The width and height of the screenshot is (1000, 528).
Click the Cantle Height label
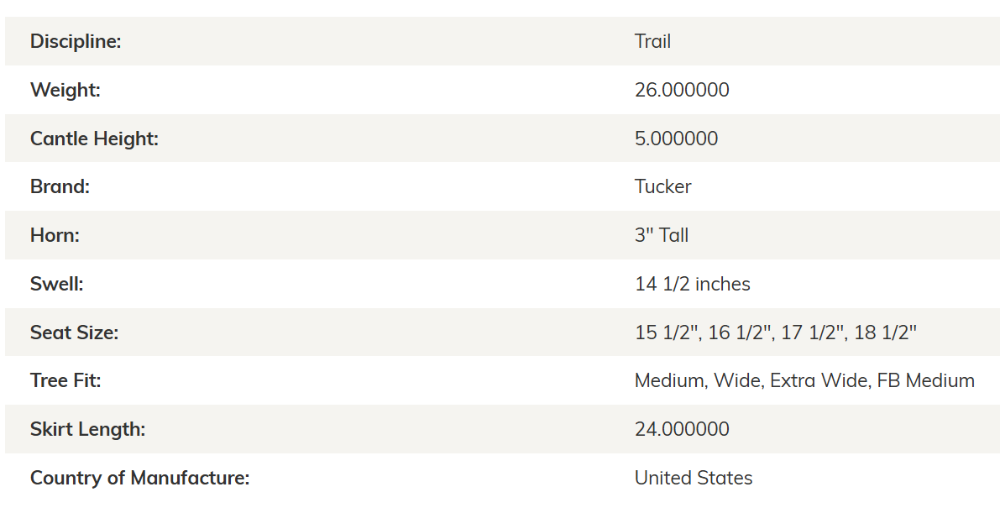coord(94,138)
